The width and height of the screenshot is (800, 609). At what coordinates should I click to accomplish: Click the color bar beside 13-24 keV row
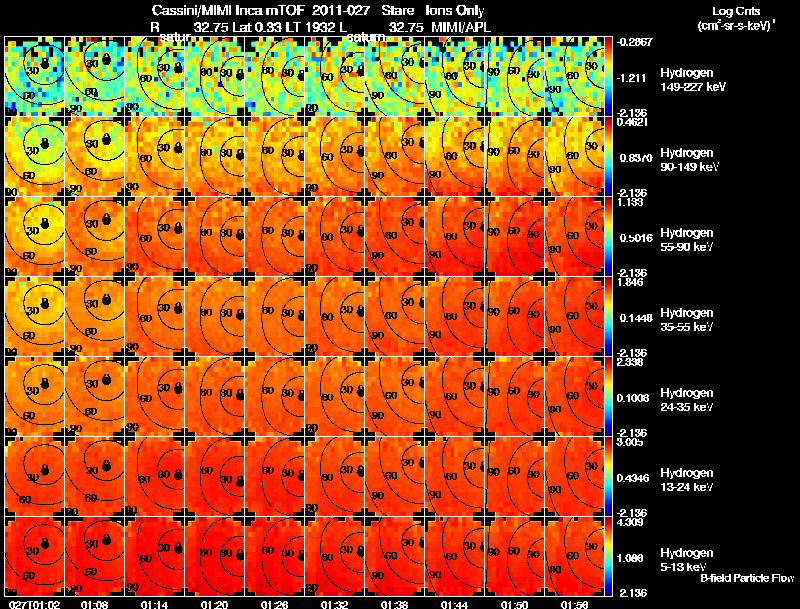tap(608, 476)
